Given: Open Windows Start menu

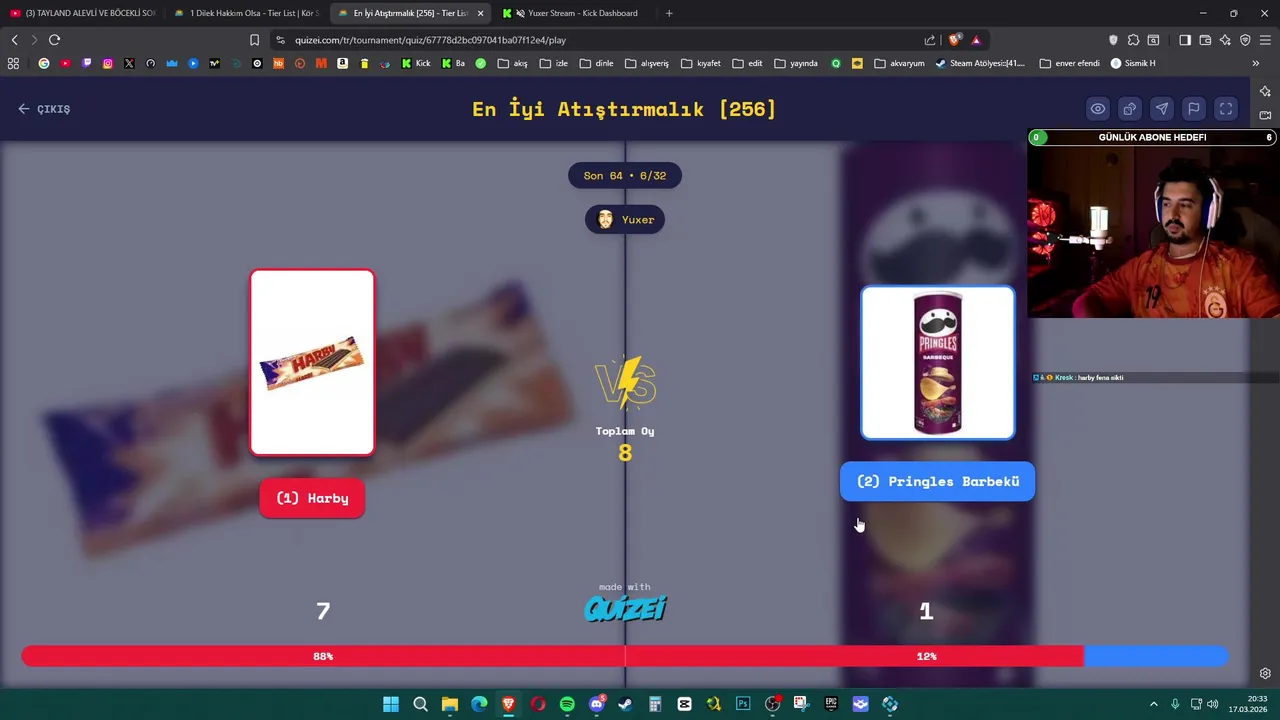Looking at the screenshot, I should click(391, 704).
